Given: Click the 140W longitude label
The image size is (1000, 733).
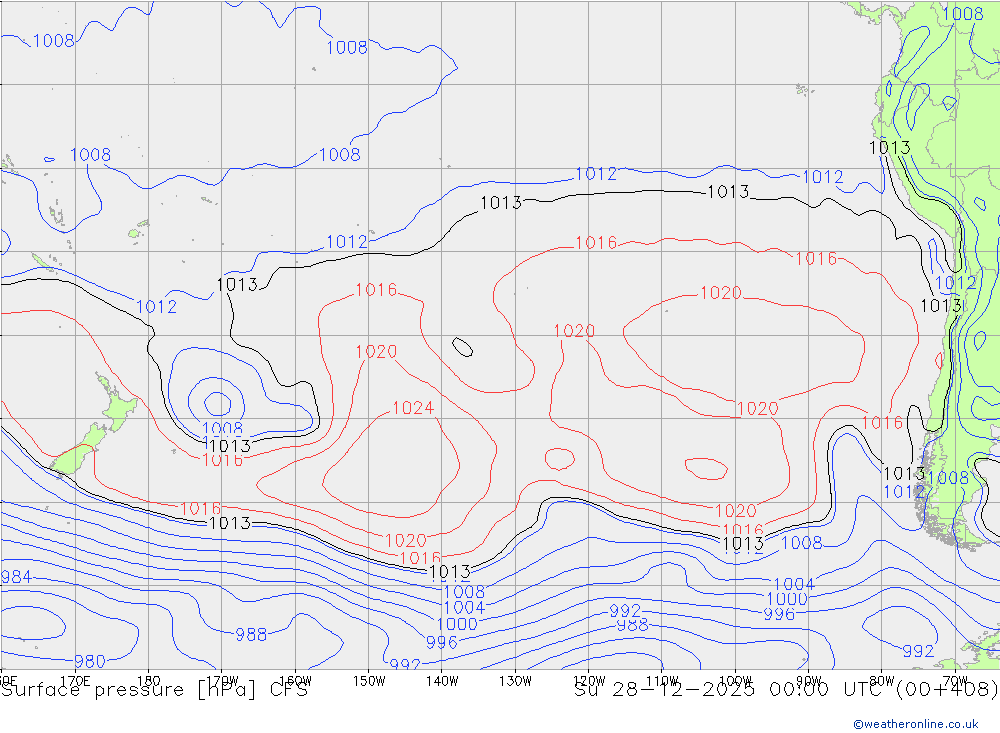Looking at the screenshot, I should coord(442,681).
